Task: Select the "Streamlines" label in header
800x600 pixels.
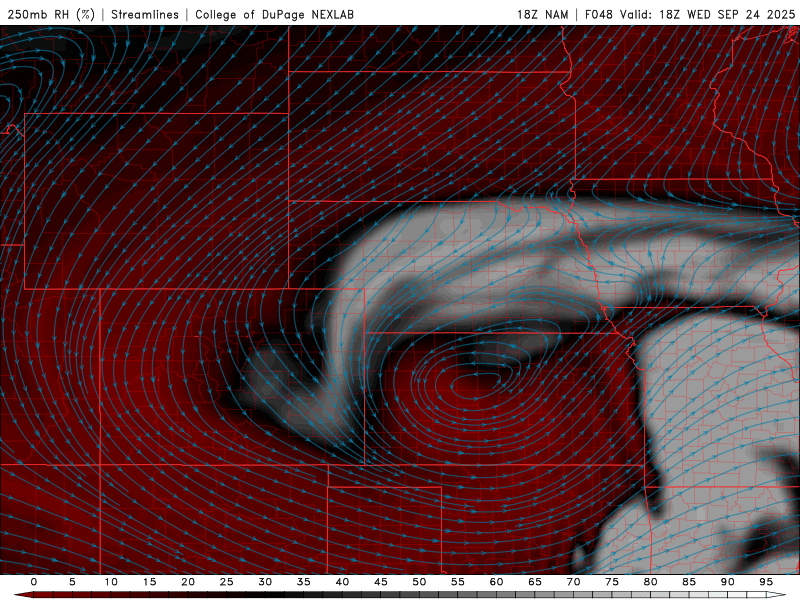Action: tap(145, 14)
